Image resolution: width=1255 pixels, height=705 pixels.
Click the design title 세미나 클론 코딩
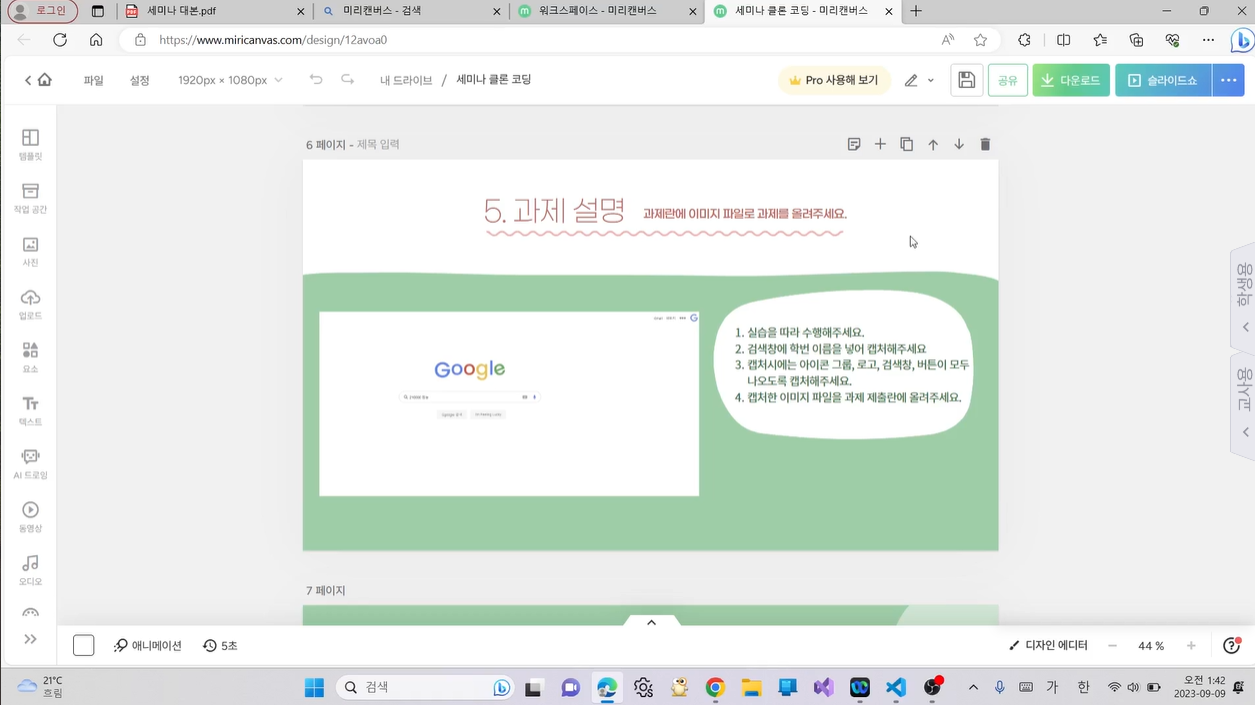coord(494,80)
